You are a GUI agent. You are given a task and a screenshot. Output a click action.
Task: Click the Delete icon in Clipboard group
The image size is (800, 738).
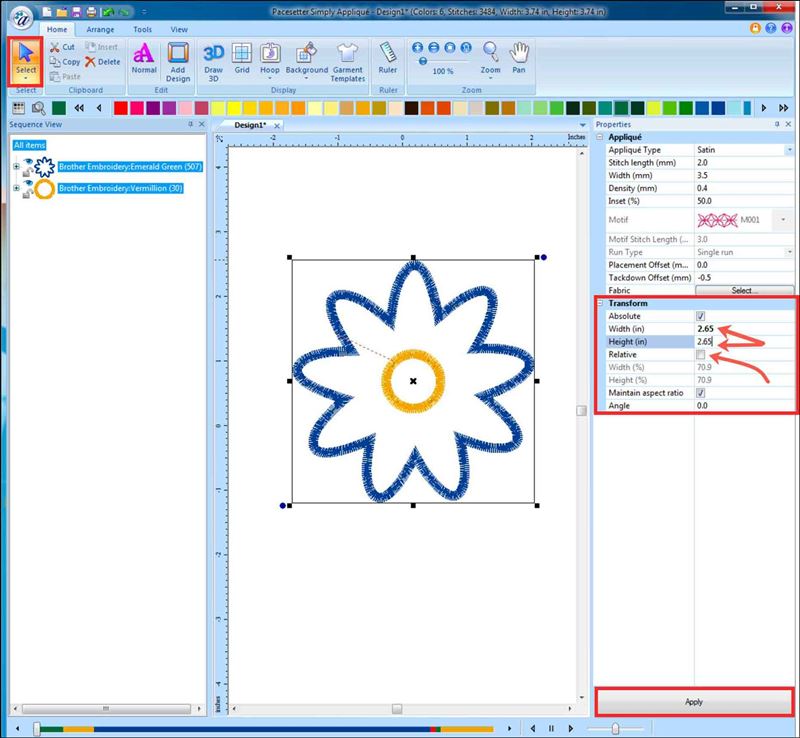103,62
